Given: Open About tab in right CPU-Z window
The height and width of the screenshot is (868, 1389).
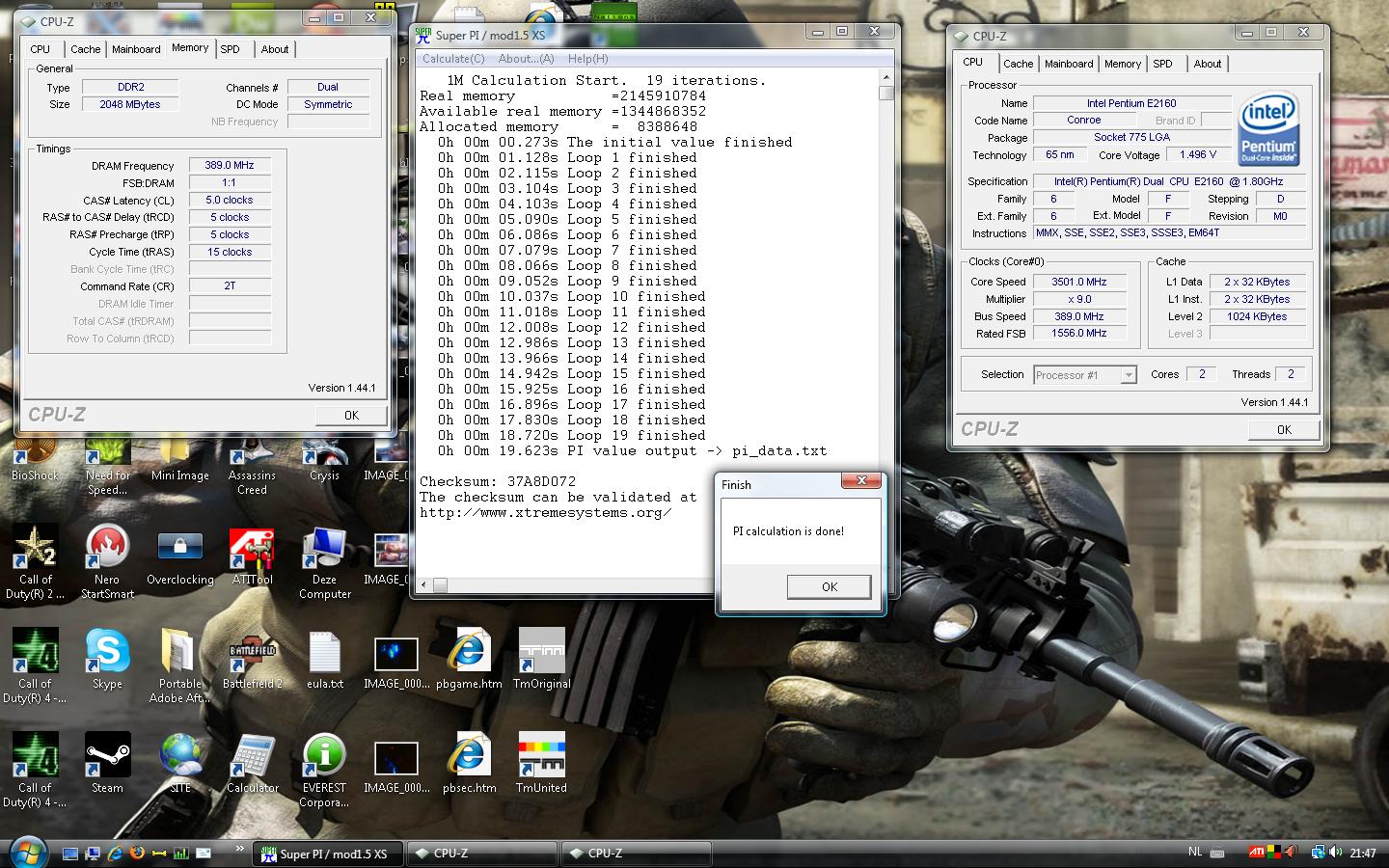Looking at the screenshot, I should click(x=1208, y=64).
